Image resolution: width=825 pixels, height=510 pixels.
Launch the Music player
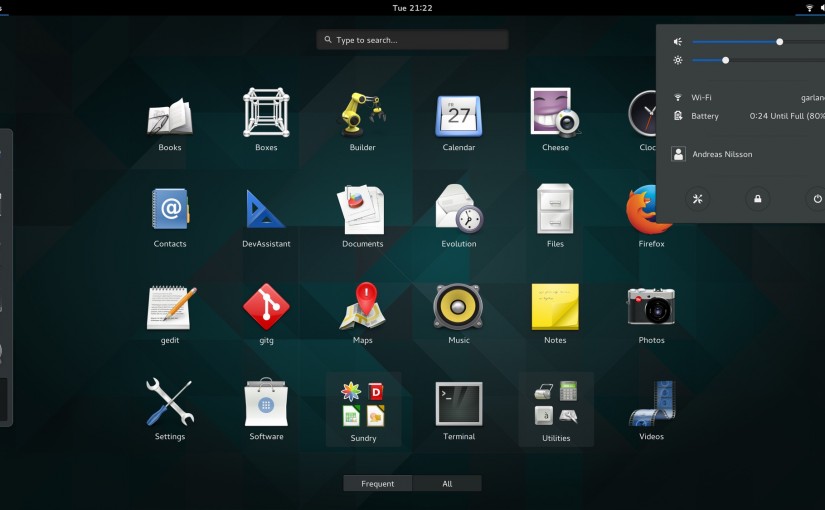click(x=458, y=307)
